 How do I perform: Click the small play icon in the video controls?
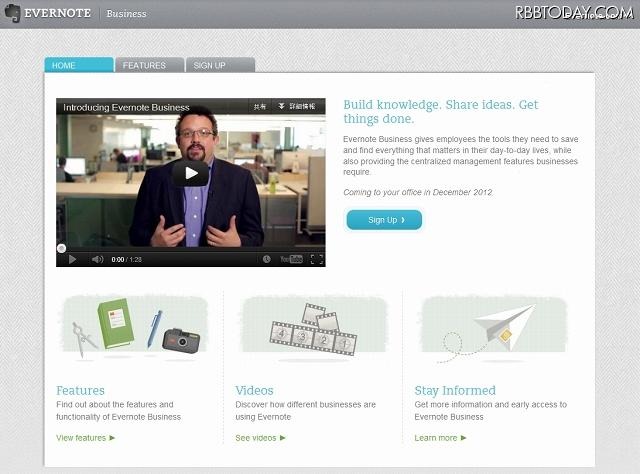click(72, 259)
